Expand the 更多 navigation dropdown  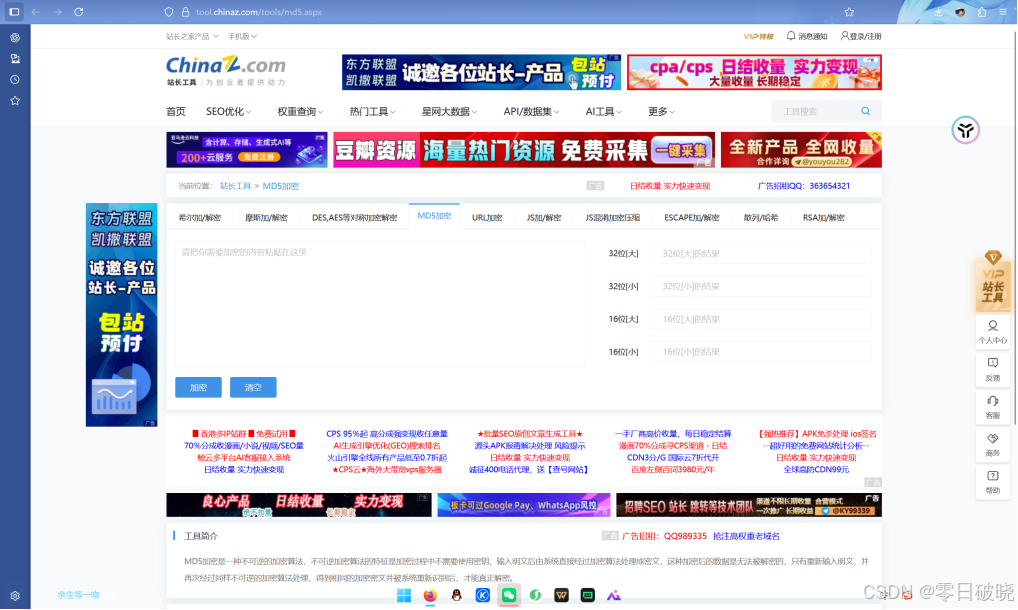click(657, 111)
